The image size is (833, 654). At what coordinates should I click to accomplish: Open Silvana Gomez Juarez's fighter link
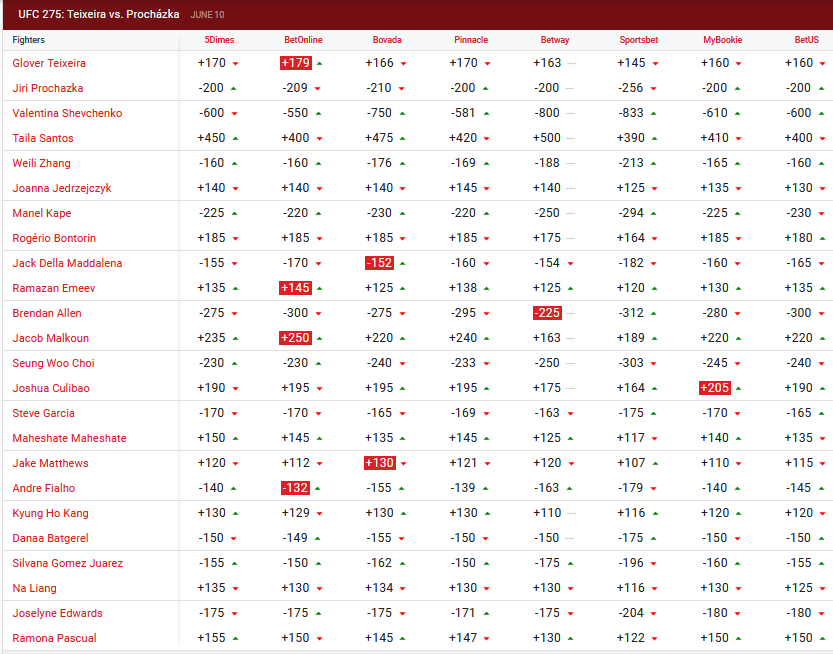click(67, 563)
